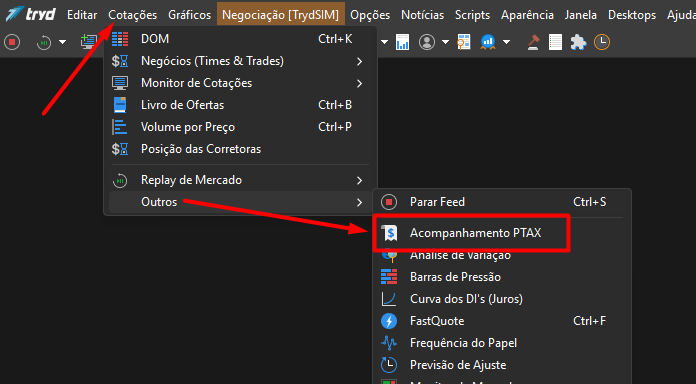Click the Frequência do Papel waveform icon

tap(389, 343)
